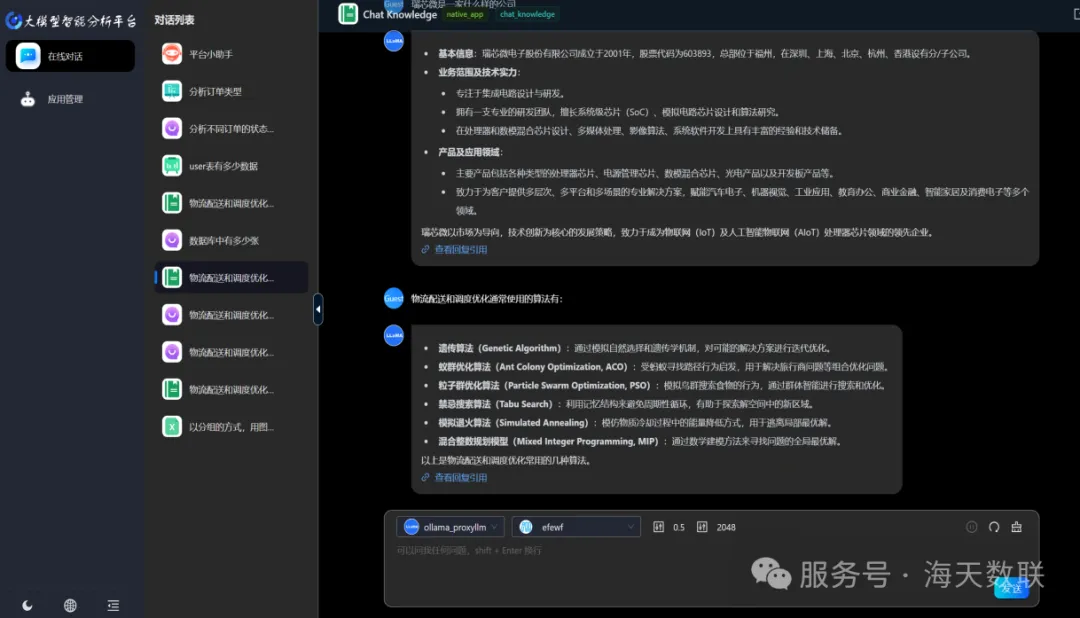Image resolution: width=1080 pixels, height=618 pixels.
Task: Open the 分析订单类型 conversation
Action: [215, 91]
